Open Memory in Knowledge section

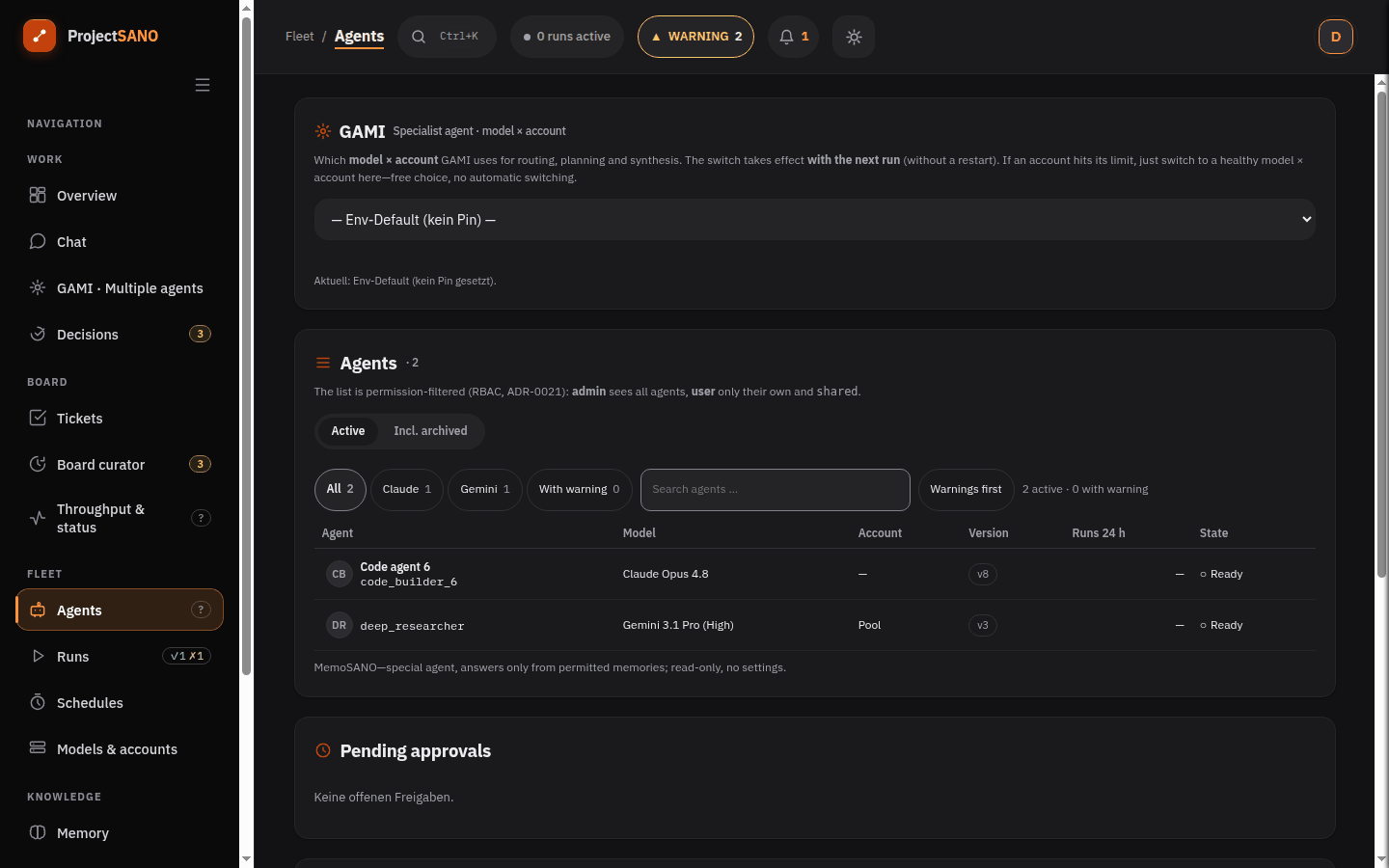pyautogui.click(x=120, y=833)
